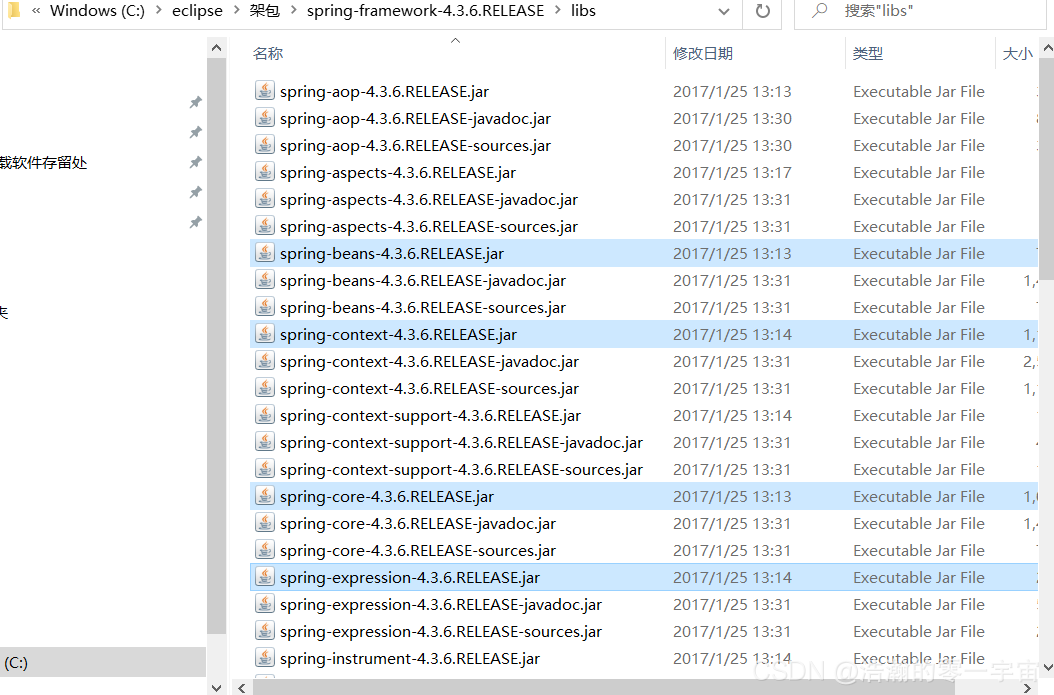
Task: Click the pin icon beside 载软件存留处
Action: point(196,162)
